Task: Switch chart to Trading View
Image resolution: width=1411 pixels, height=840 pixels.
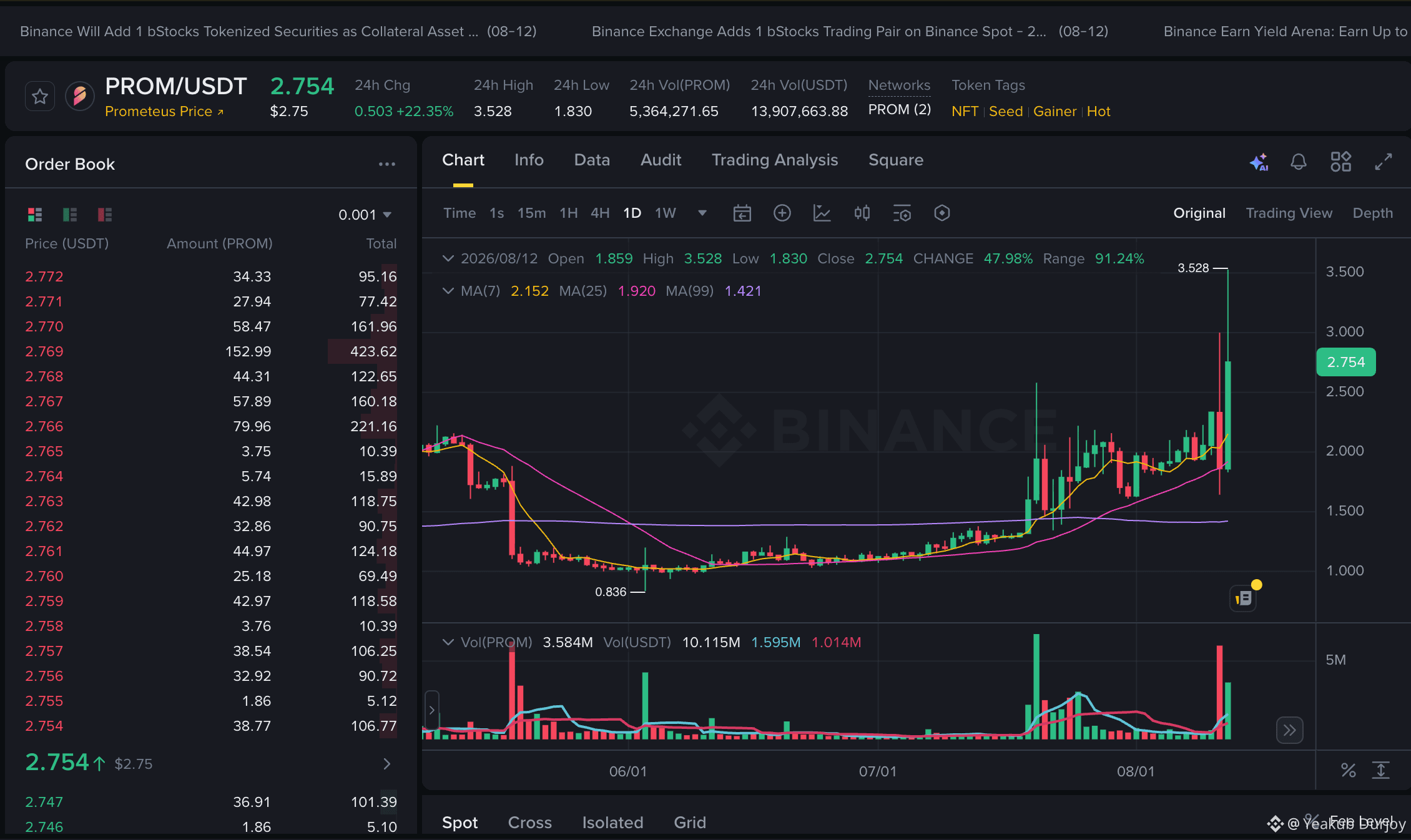Action: point(1289,213)
